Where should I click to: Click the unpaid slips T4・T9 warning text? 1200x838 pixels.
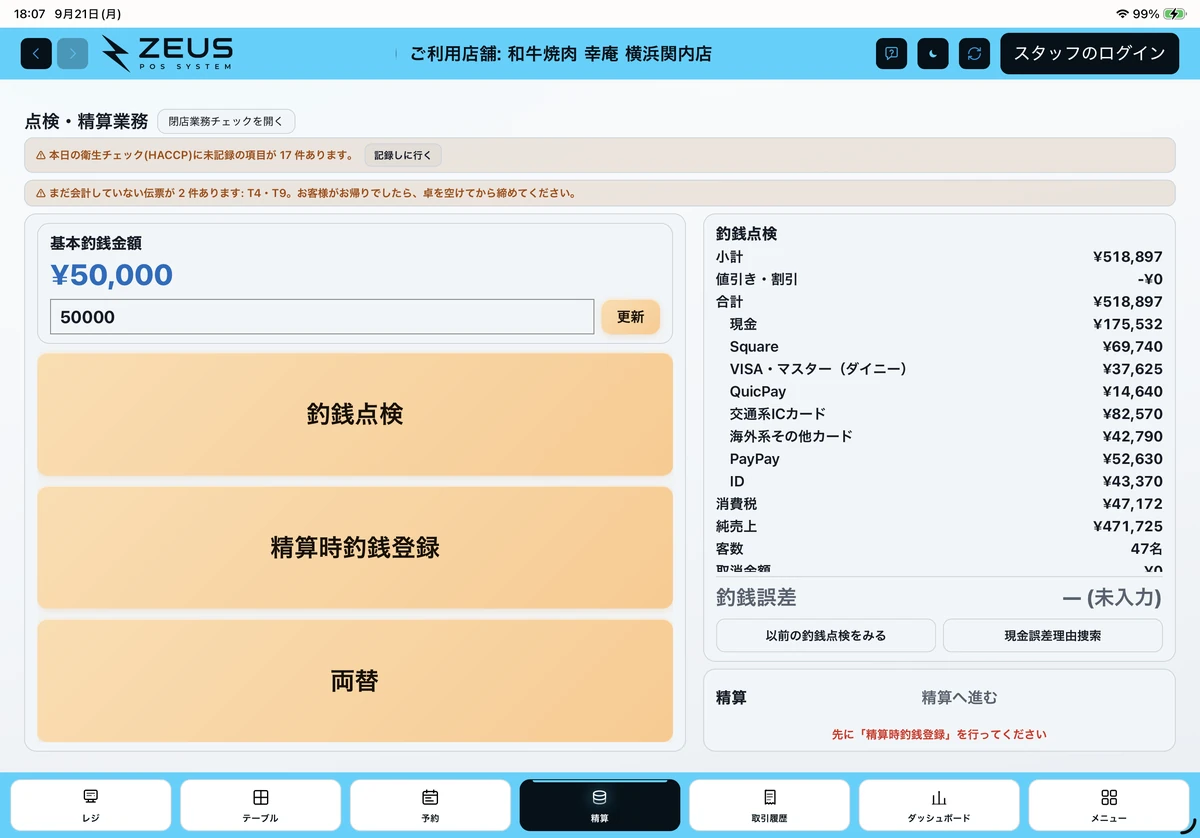(306, 193)
